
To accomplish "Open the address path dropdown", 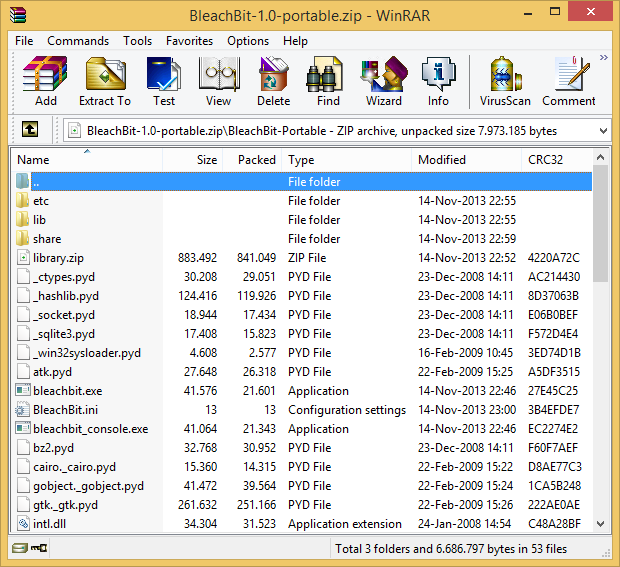I will tap(603, 131).
